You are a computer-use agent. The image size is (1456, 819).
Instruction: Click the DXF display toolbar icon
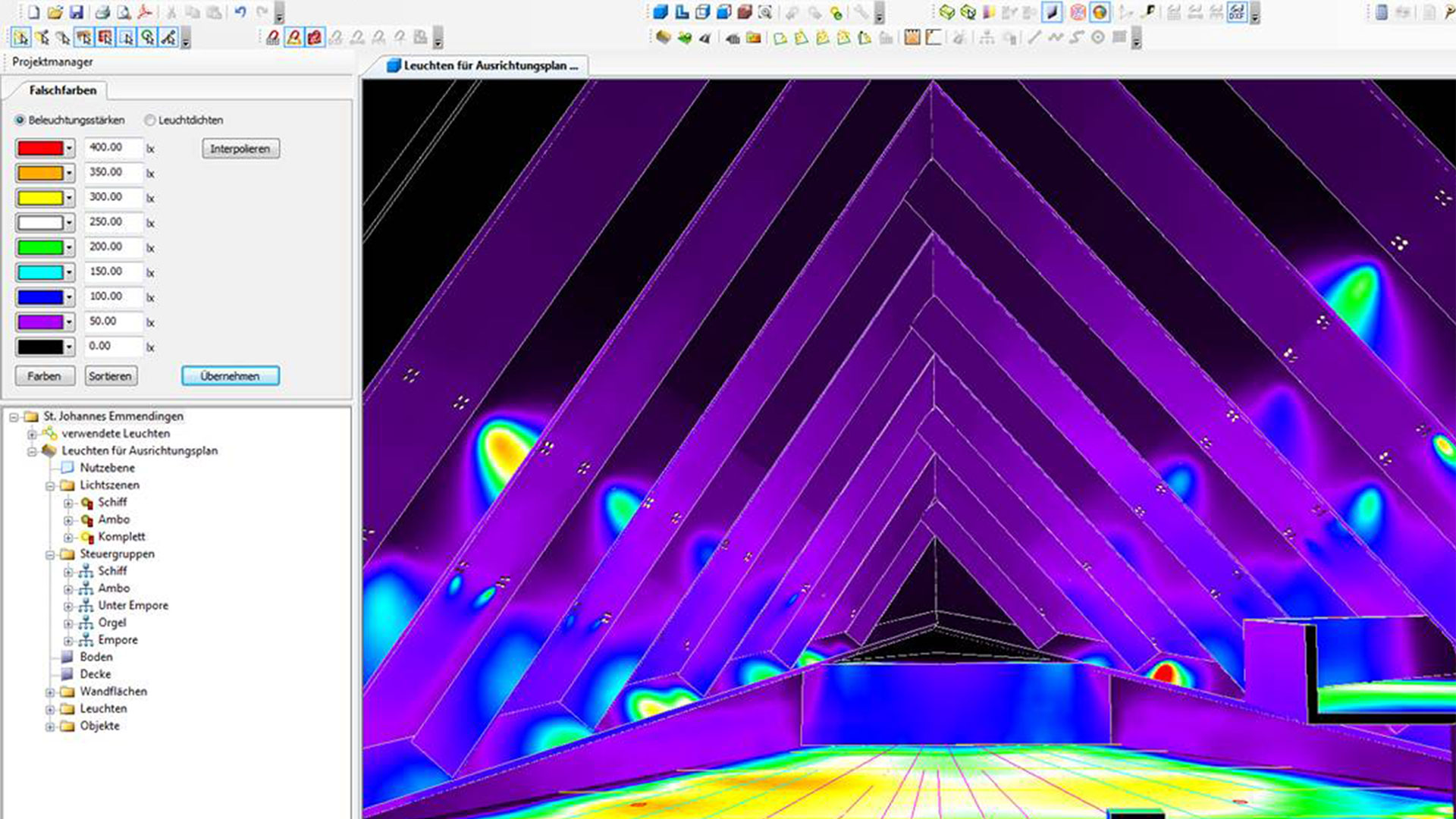point(1236,12)
